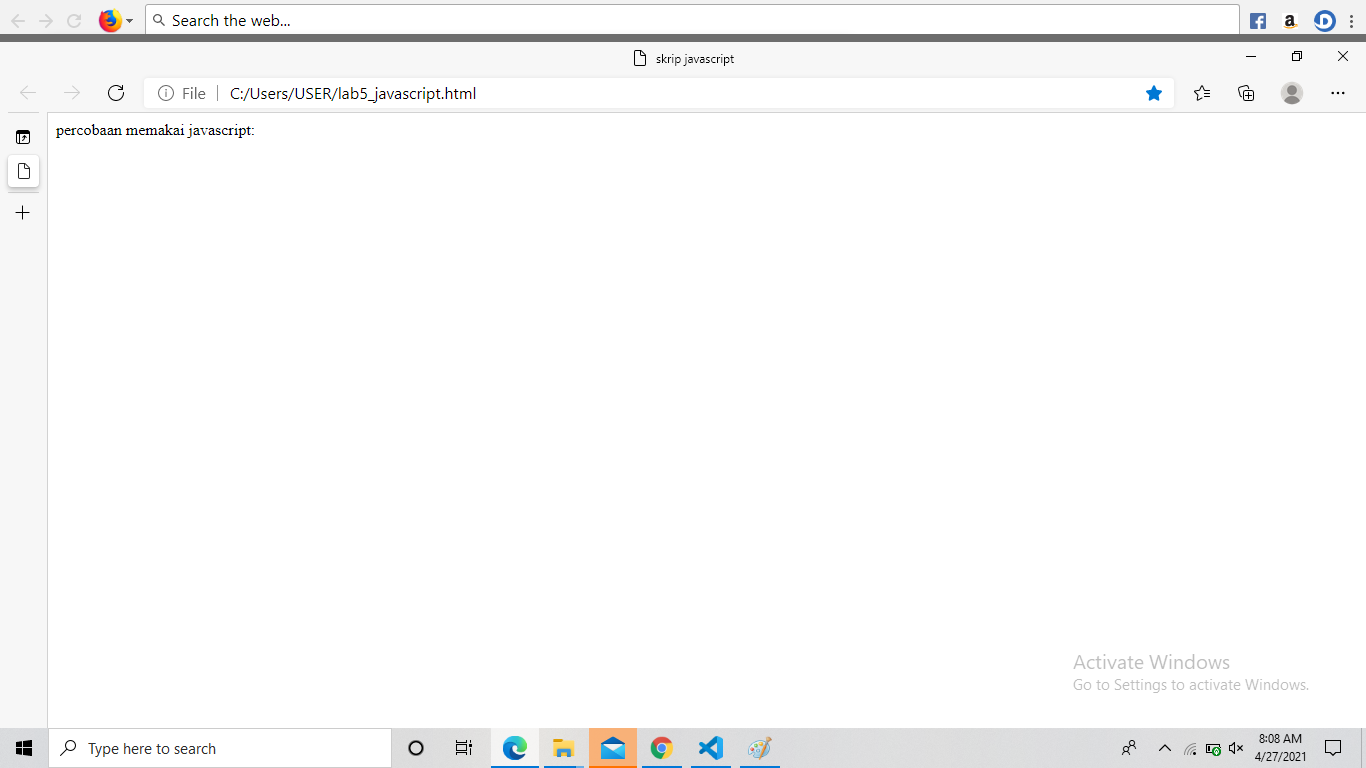Open the Mail app from the taskbar

(613, 747)
